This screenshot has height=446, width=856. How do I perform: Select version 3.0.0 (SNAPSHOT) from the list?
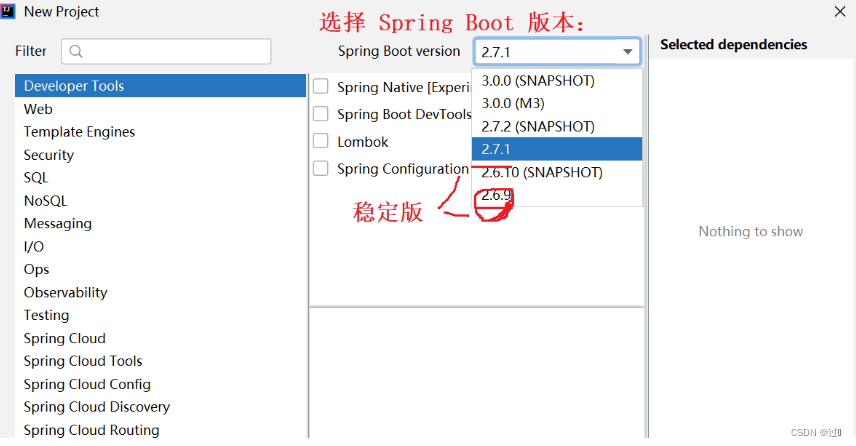coord(557,81)
